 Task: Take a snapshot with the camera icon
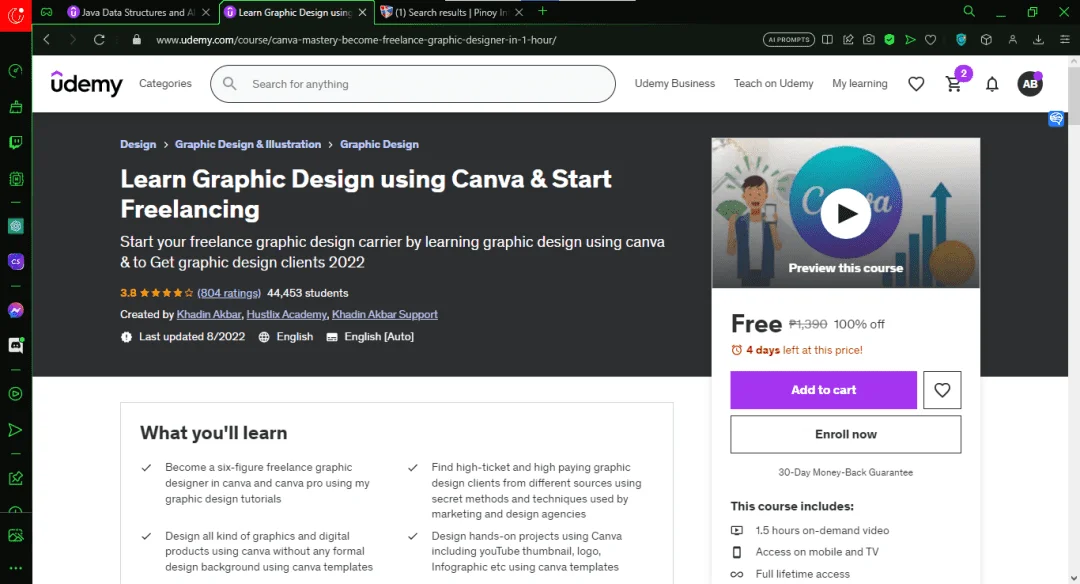point(869,40)
